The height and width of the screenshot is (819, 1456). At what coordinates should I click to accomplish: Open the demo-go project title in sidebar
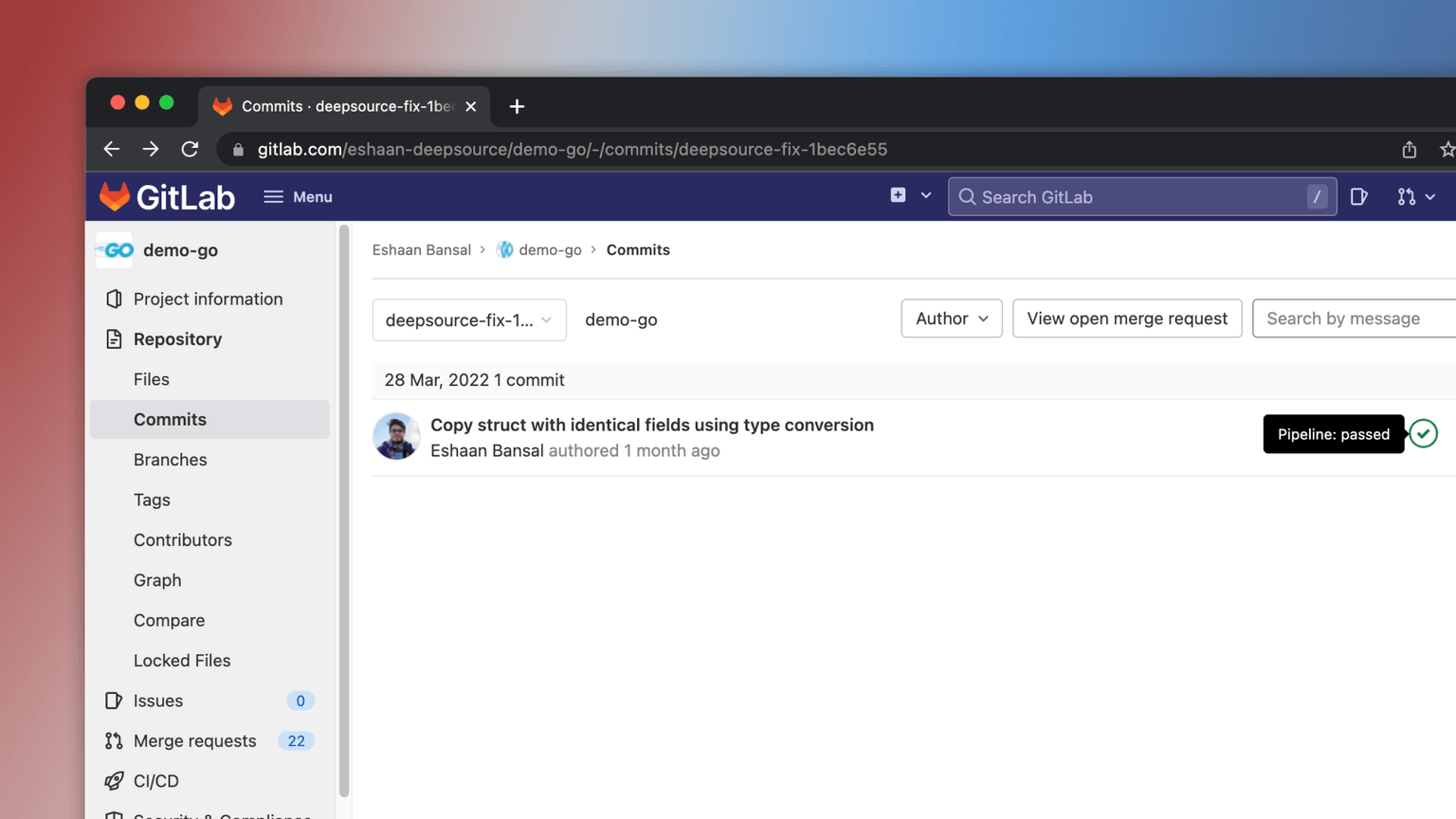181,250
